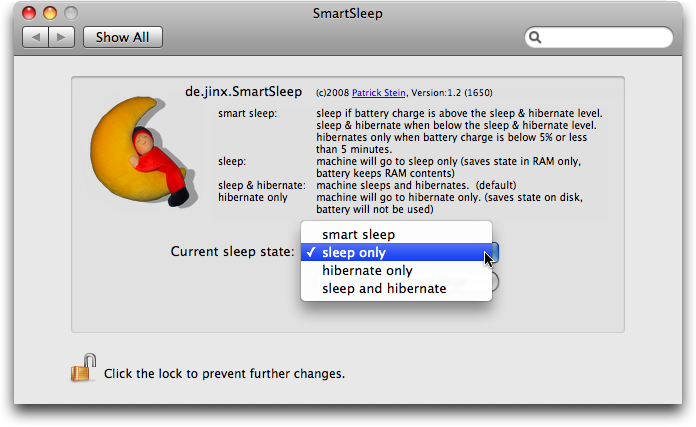
Task: Click the SmartSleep window title
Action: [x=348, y=13]
